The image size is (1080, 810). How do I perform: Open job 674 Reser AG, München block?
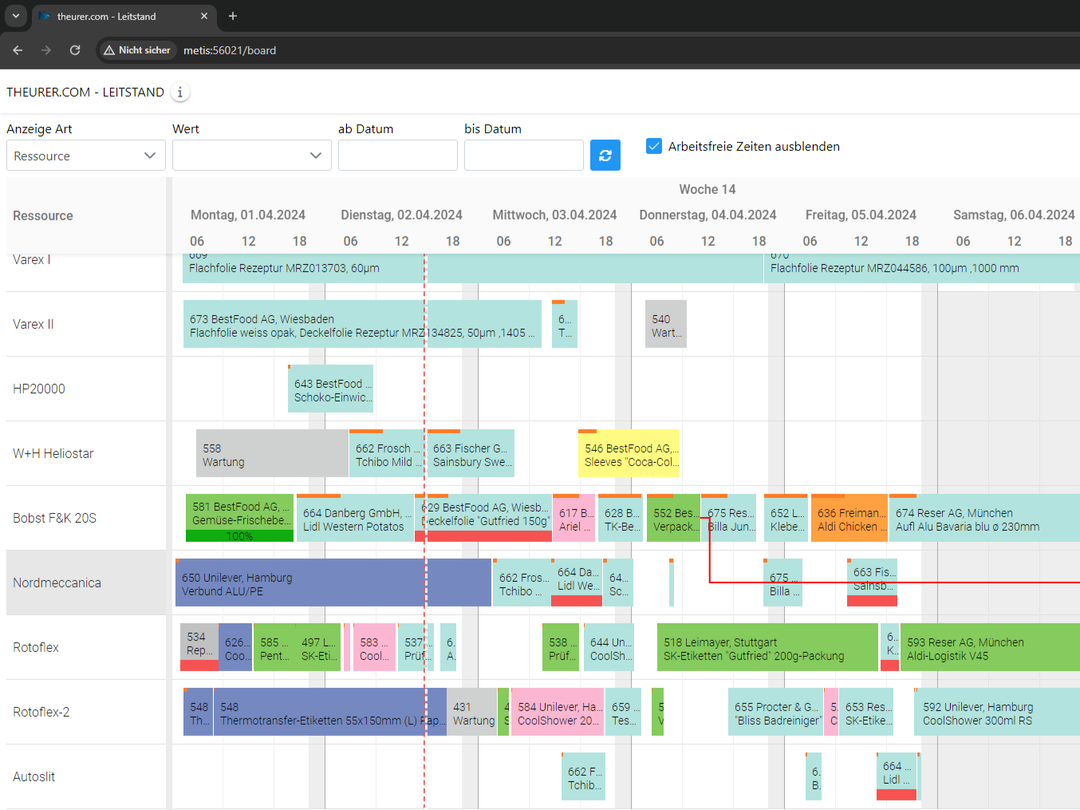pyautogui.click(x=984, y=518)
